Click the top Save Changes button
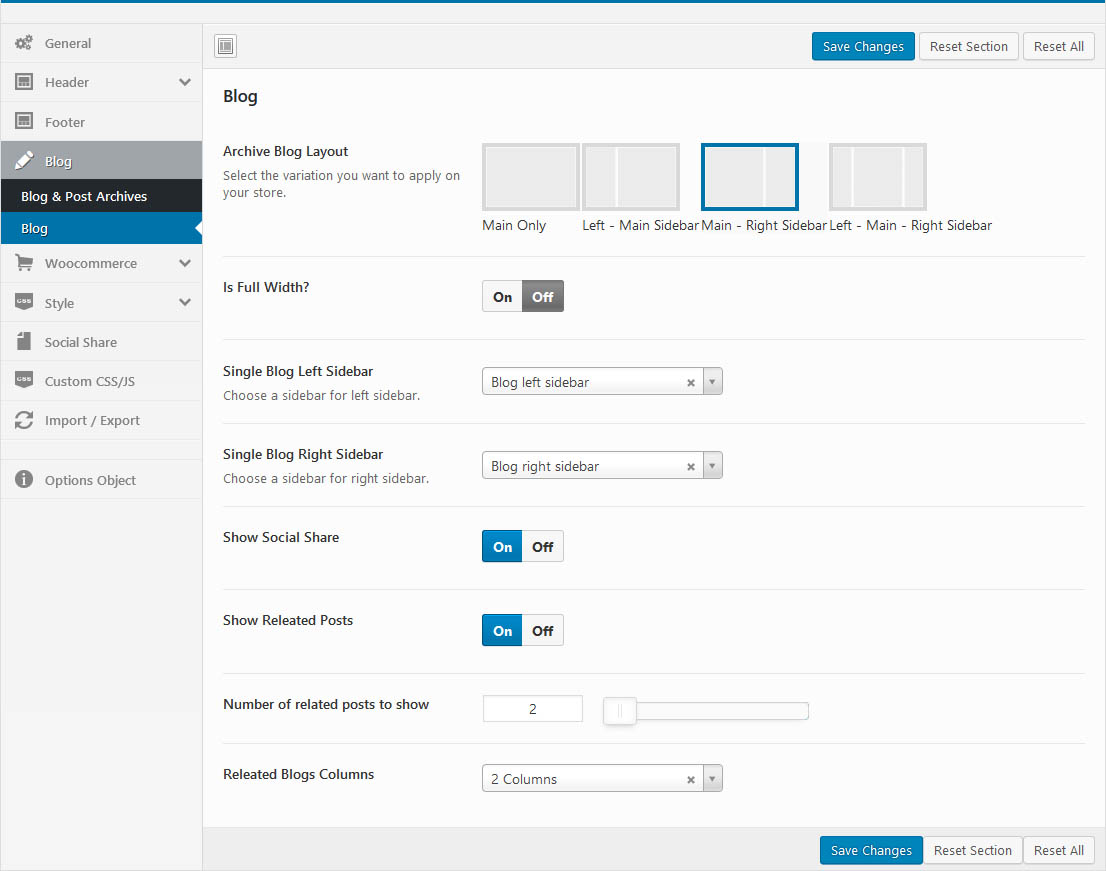 point(863,46)
